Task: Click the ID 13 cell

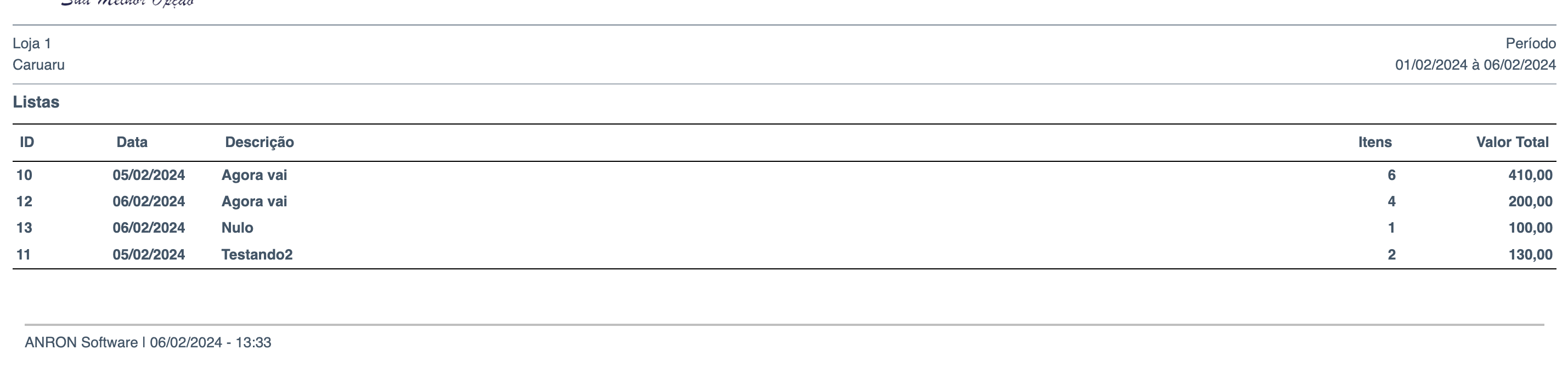Action: 24,228
